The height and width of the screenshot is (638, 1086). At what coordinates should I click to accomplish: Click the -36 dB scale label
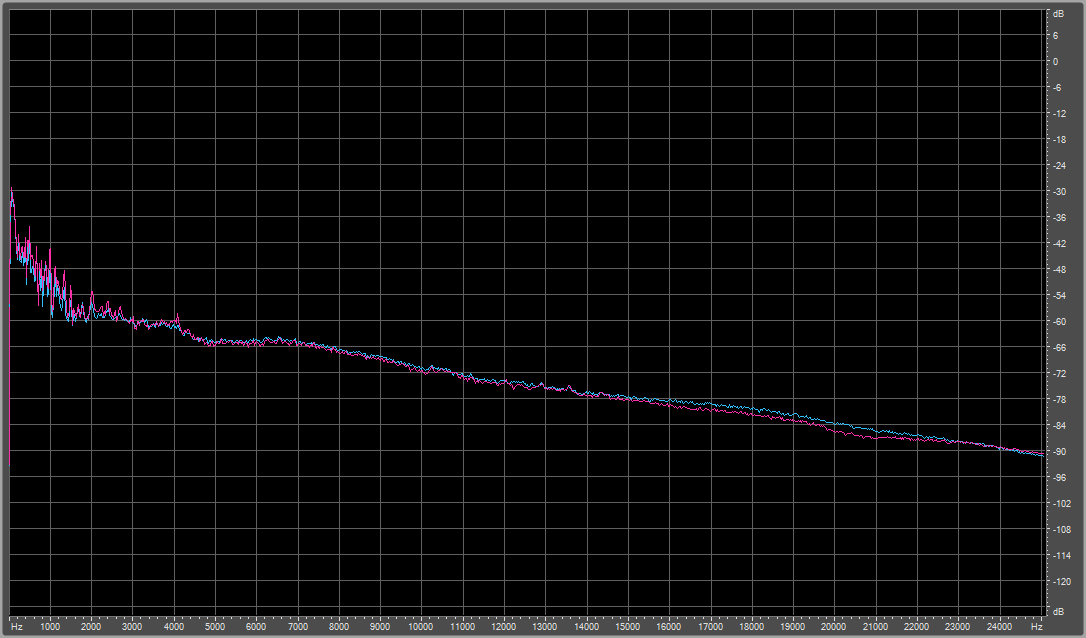[1059, 217]
